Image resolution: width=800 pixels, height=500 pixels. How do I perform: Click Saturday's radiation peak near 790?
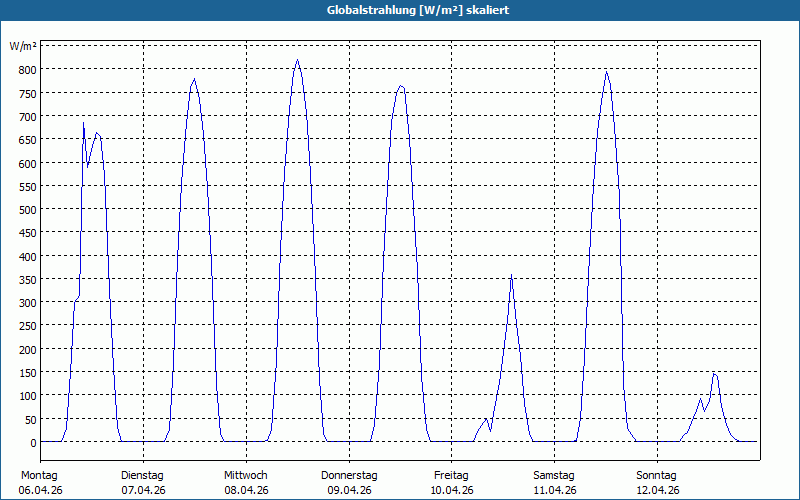[x=606, y=72]
